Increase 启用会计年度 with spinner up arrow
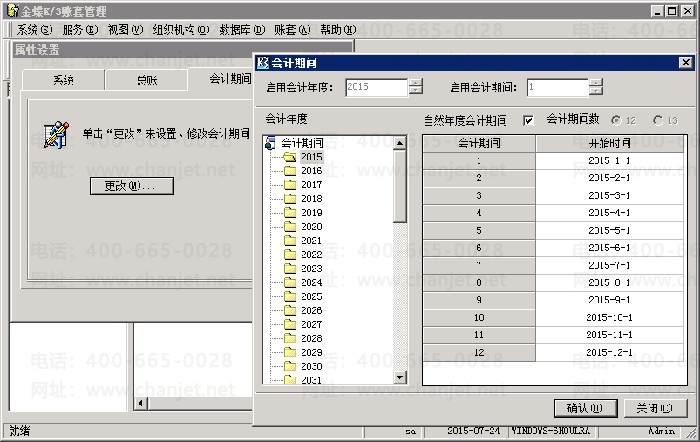 415,83
